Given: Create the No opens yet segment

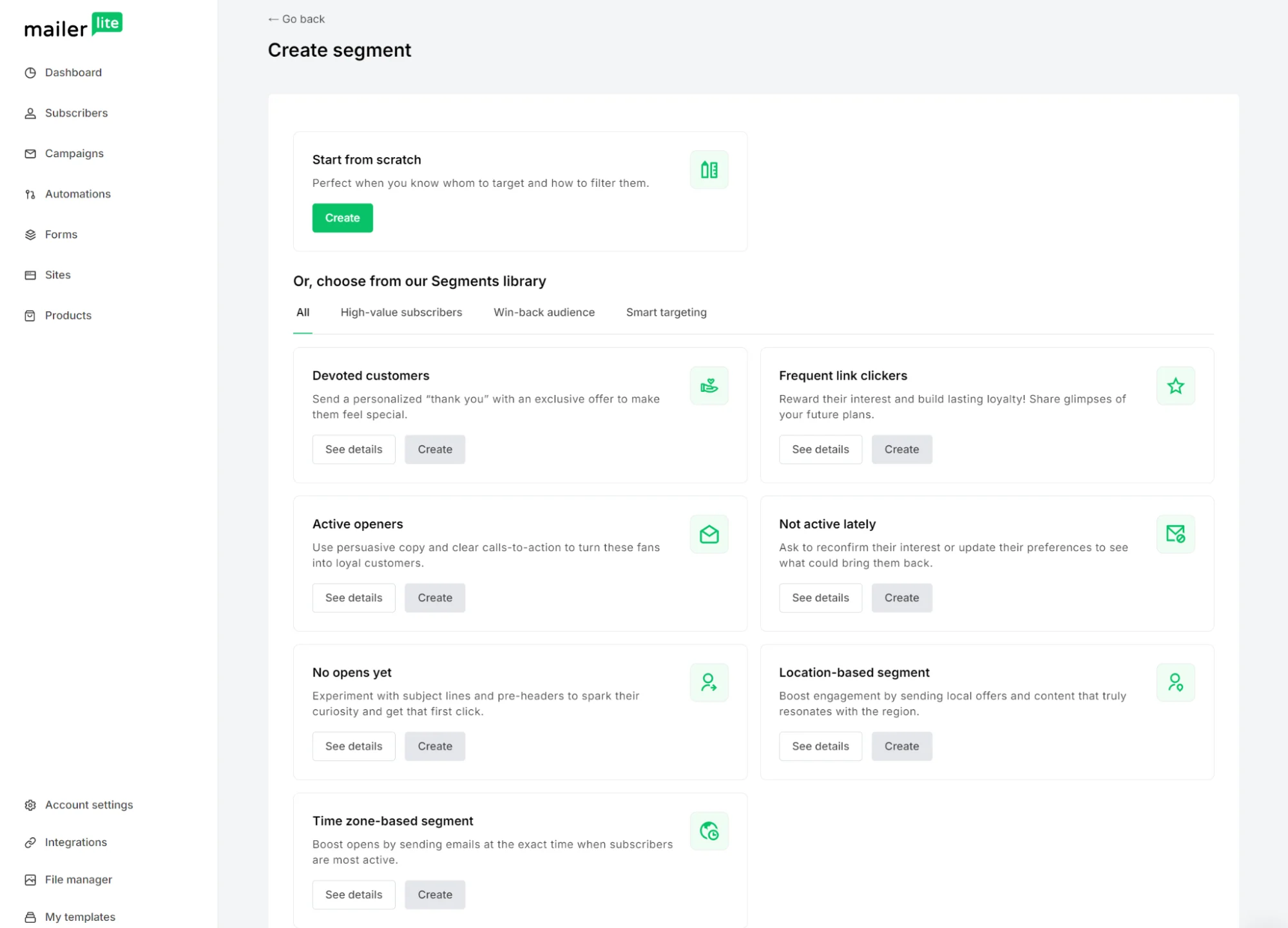Looking at the screenshot, I should tap(435, 746).
